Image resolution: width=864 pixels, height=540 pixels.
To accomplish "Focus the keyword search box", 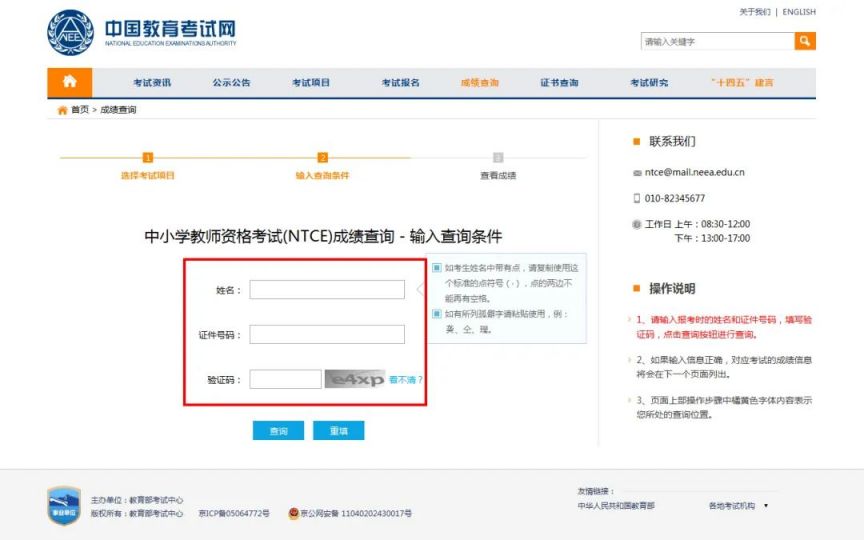I will [717, 41].
